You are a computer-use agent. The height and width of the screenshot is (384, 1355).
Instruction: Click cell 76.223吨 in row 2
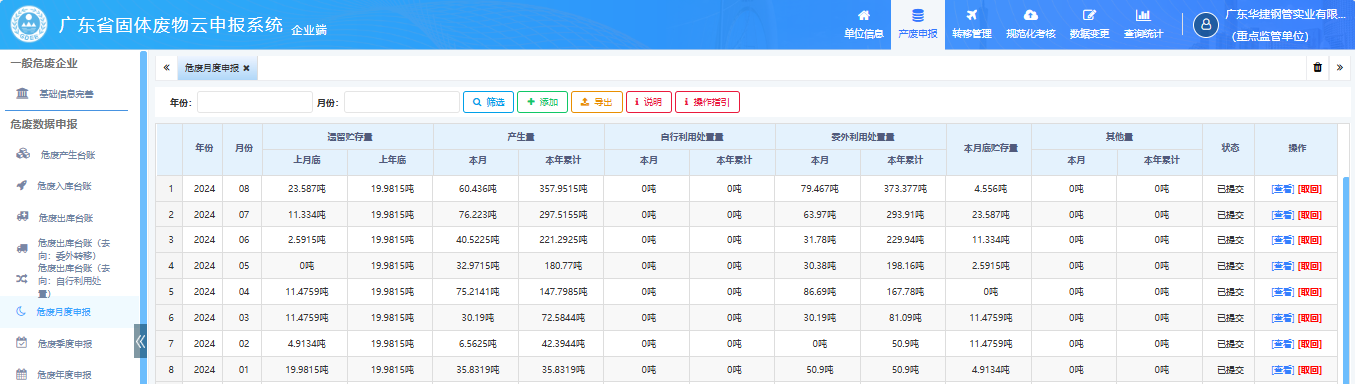(476, 214)
